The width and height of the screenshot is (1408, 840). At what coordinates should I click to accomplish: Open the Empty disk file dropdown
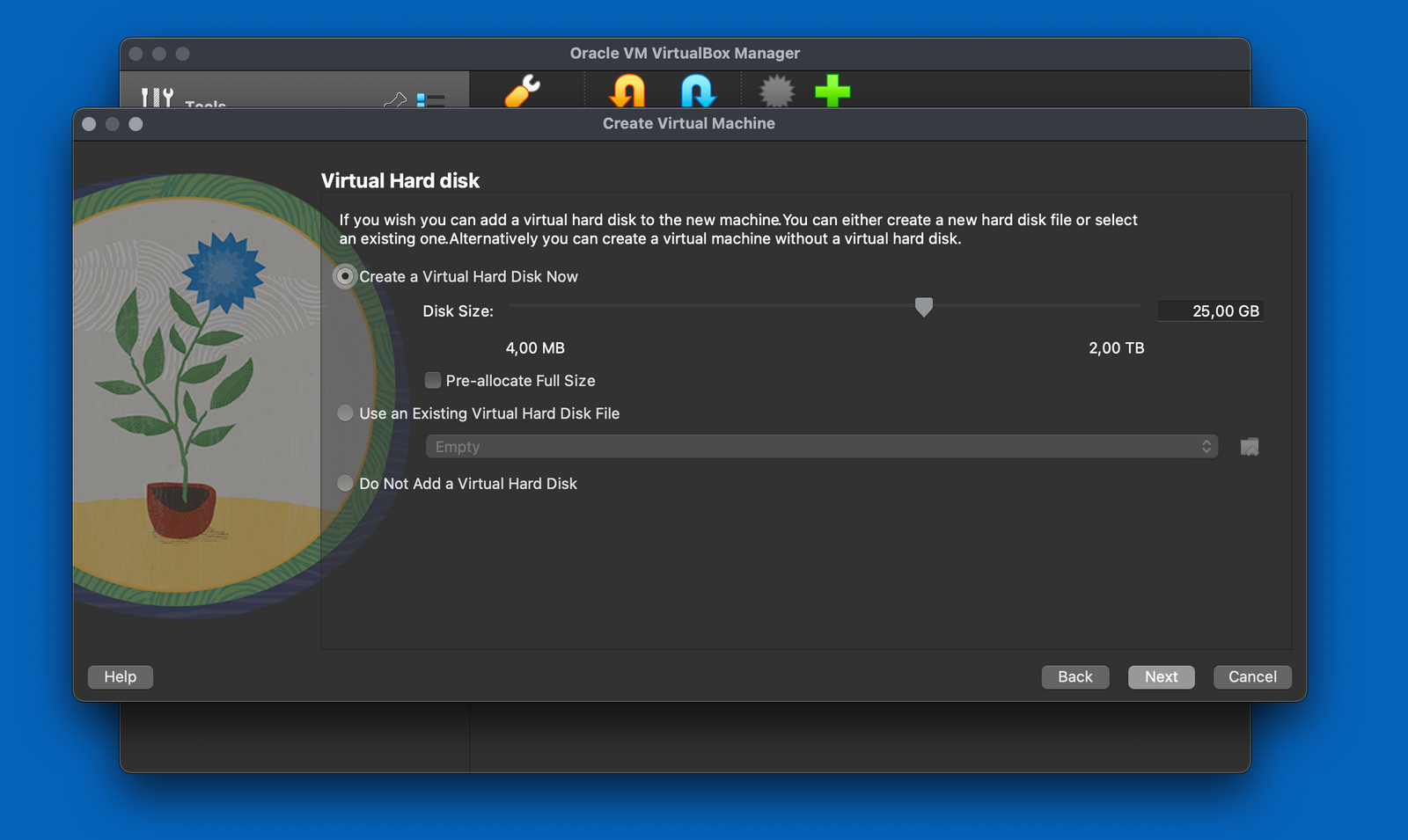coord(821,447)
